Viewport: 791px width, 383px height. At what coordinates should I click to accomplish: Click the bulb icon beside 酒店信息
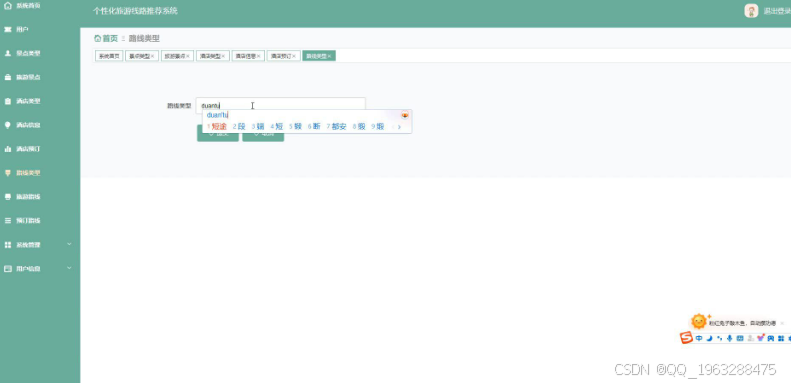[8, 125]
